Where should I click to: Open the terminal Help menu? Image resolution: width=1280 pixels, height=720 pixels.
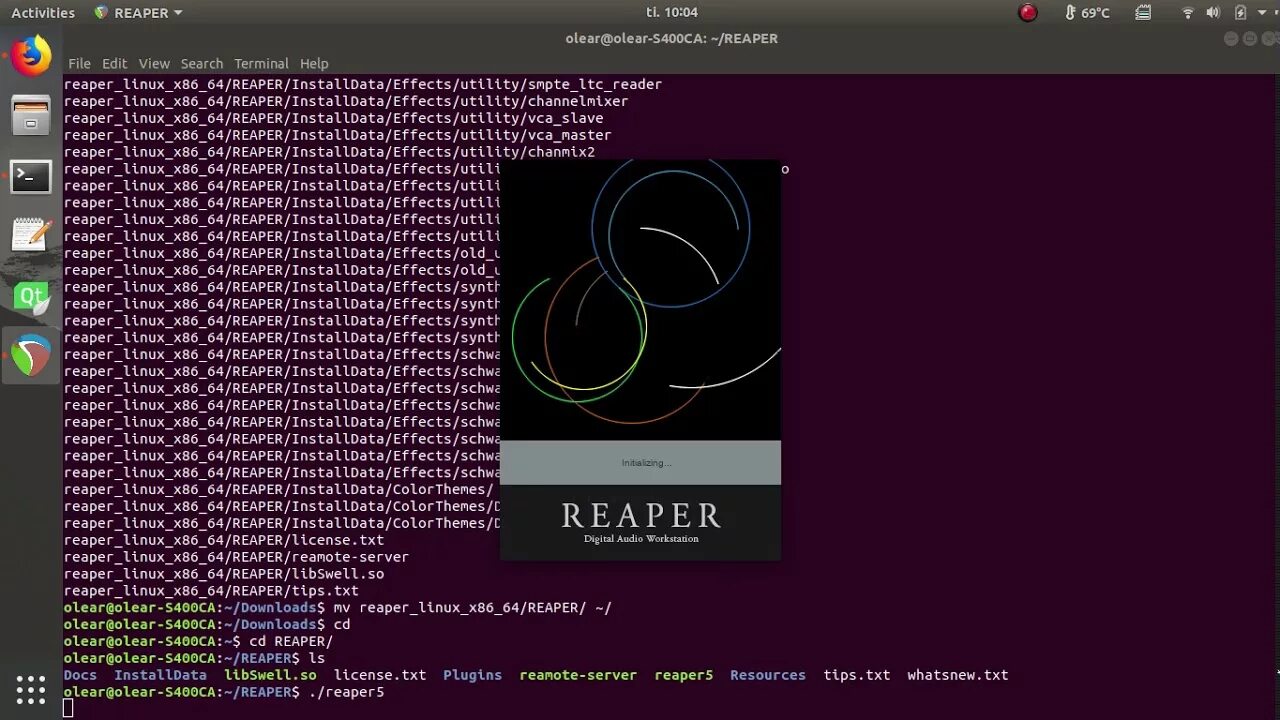(x=314, y=63)
